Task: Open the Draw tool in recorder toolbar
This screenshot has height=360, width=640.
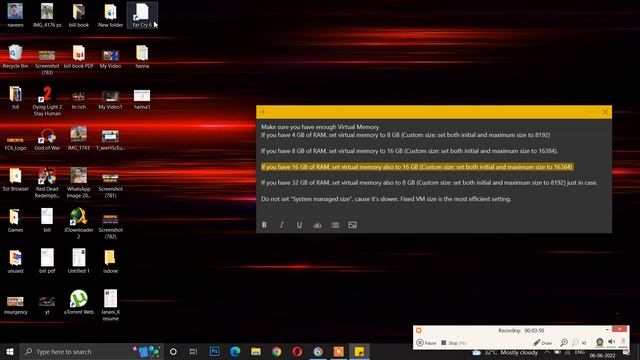Action: tap(542, 343)
